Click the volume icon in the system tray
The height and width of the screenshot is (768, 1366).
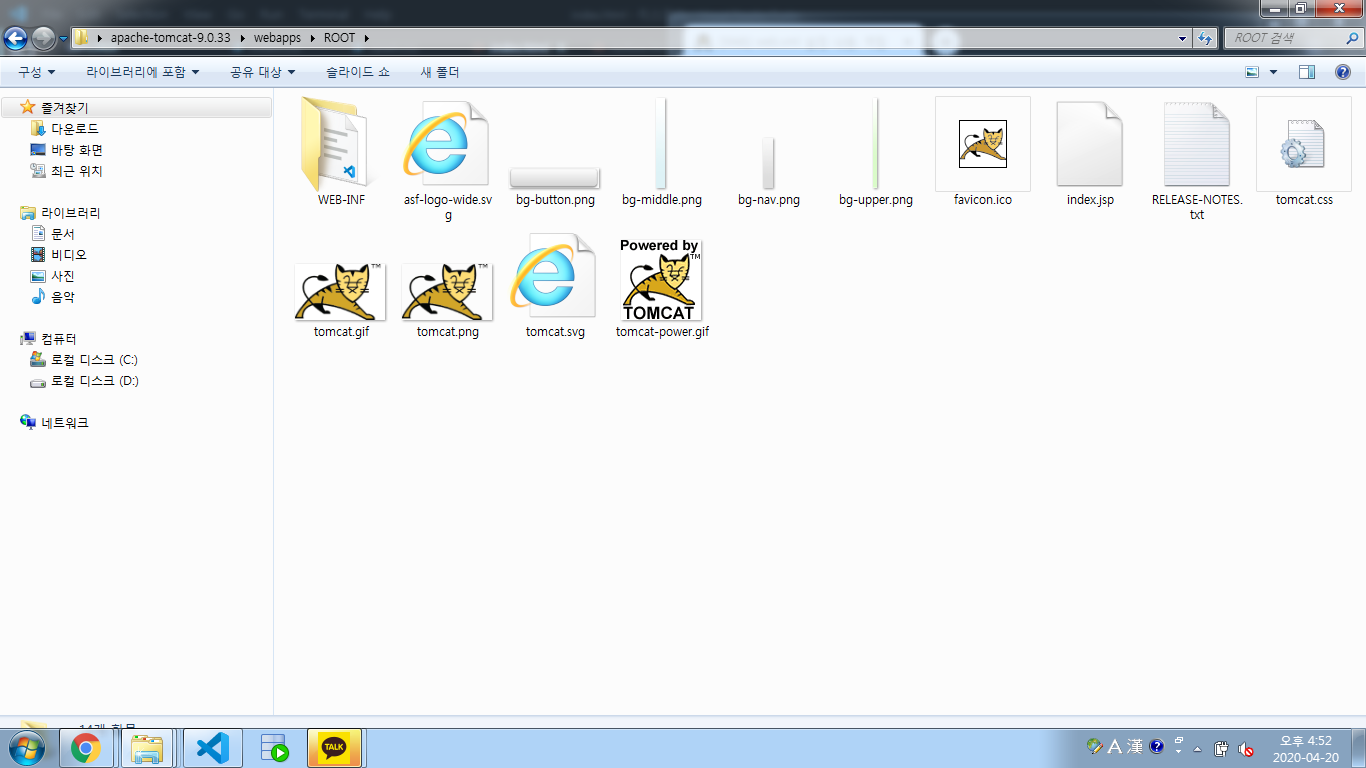click(1246, 748)
